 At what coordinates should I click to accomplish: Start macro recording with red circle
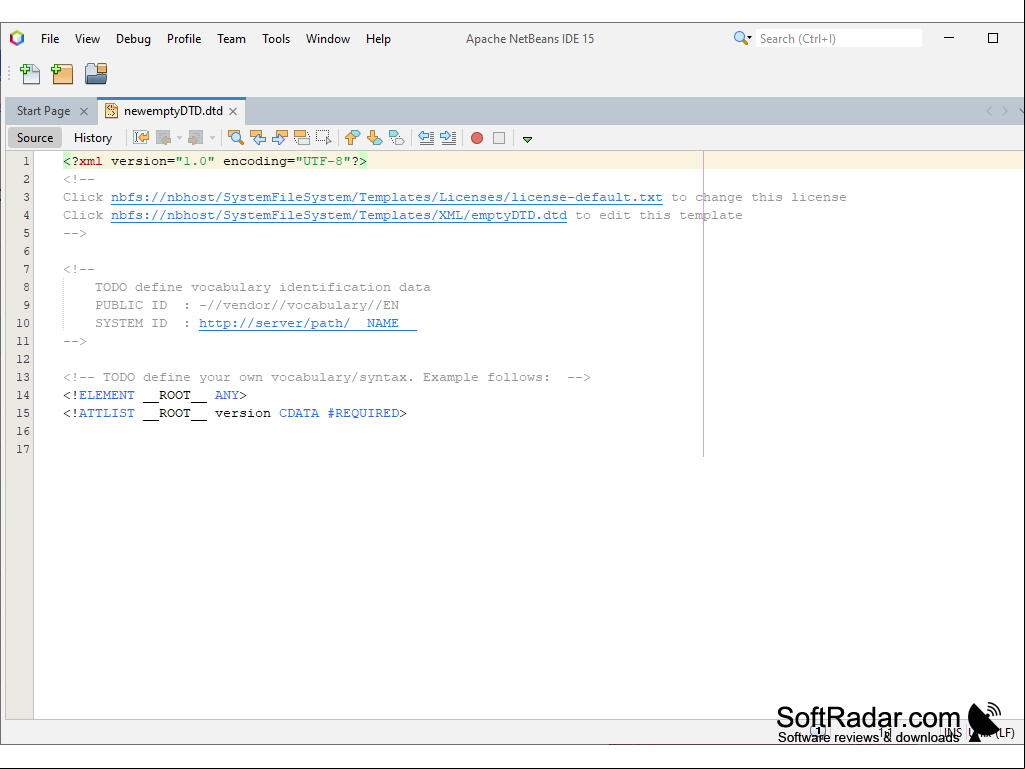pos(477,138)
